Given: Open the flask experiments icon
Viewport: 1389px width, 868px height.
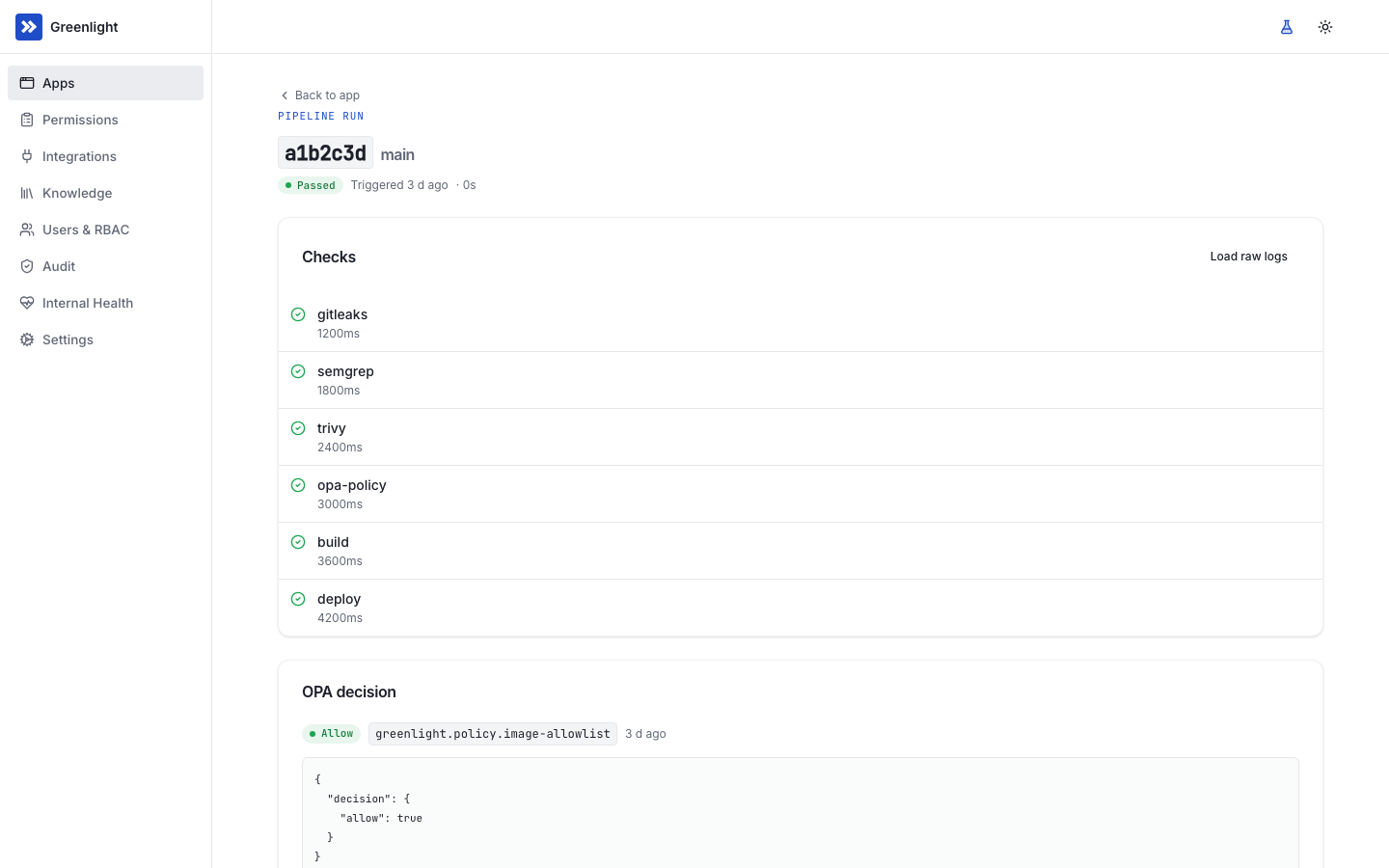Looking at the screenshot, I should click(x=1287, y=27).
